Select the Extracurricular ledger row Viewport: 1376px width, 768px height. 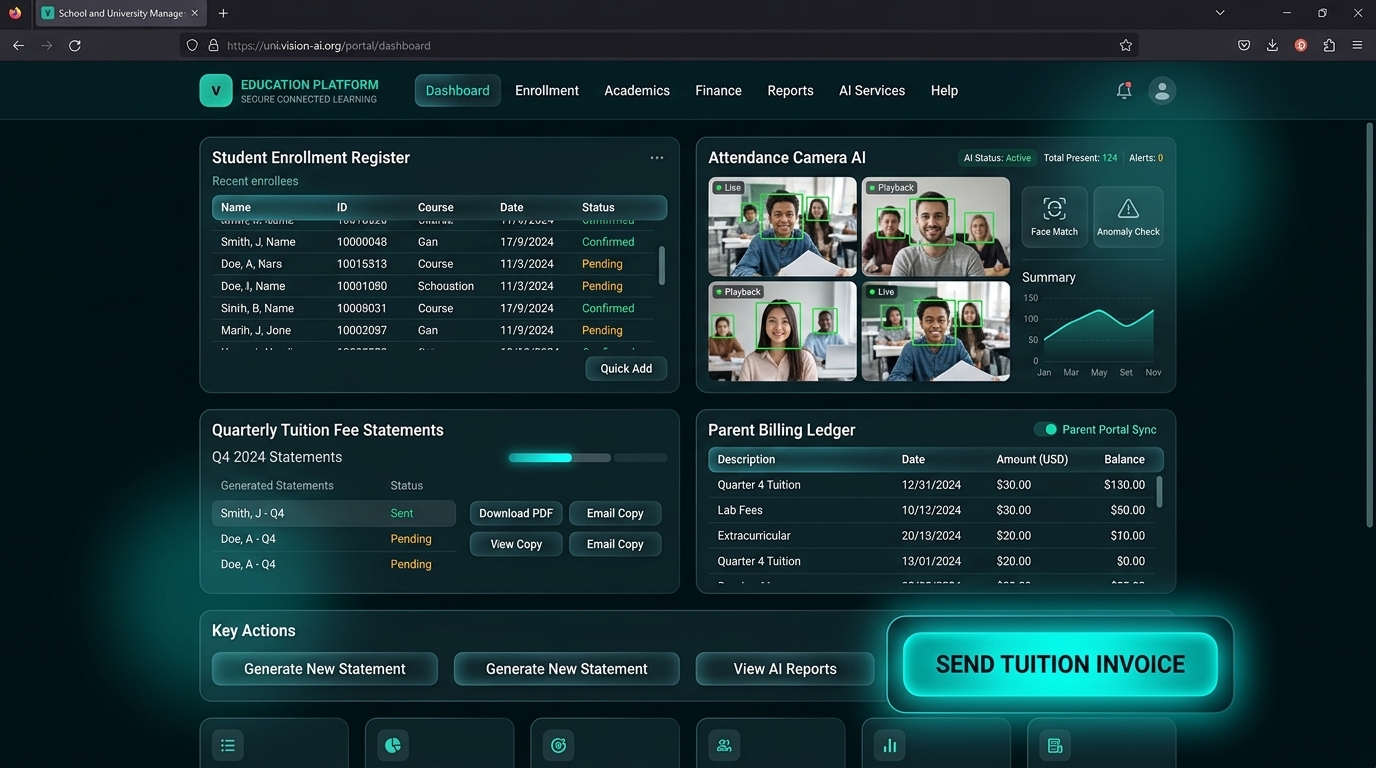click(932, 536)
